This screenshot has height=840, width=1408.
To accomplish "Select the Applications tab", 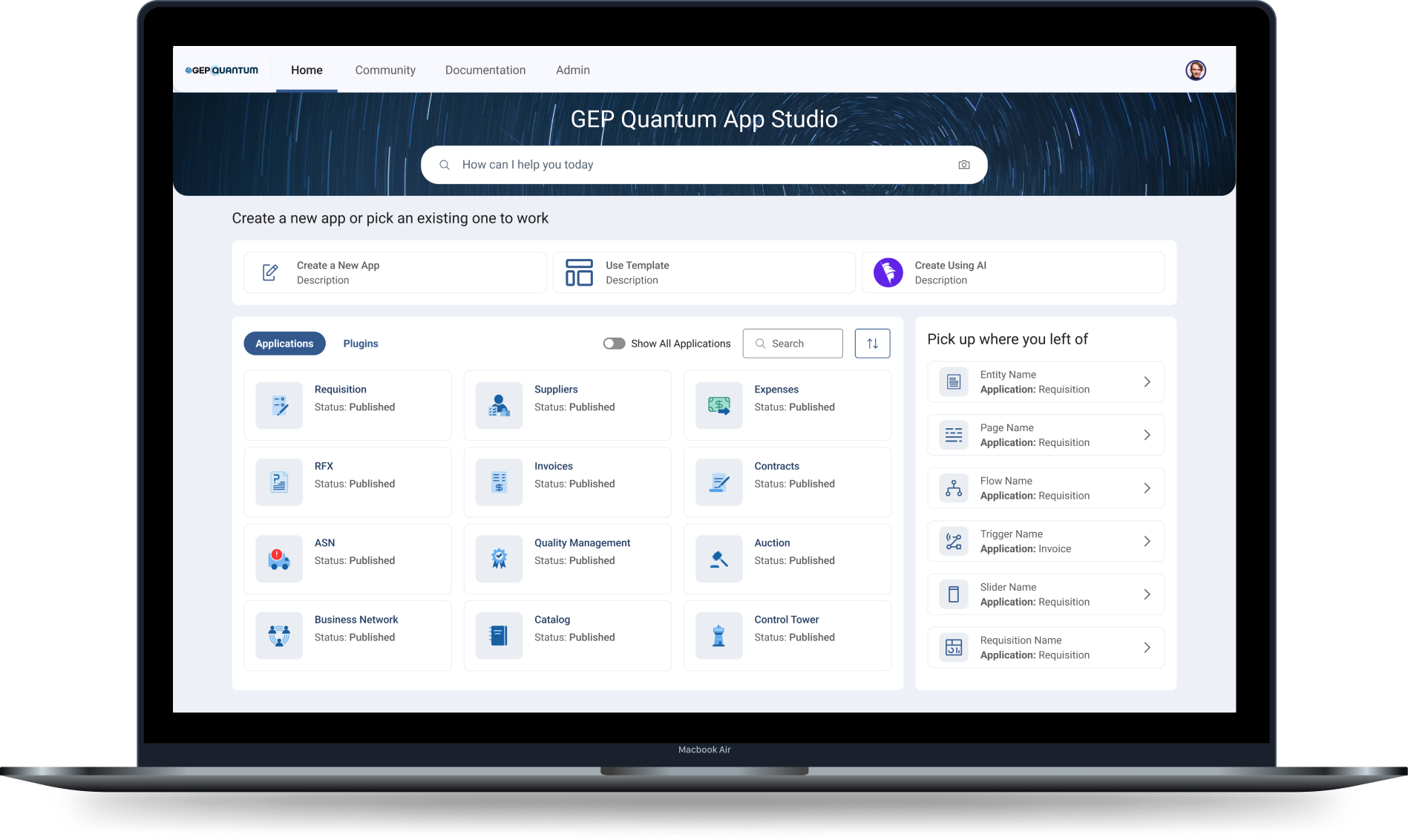I will [x=284, y=344].
